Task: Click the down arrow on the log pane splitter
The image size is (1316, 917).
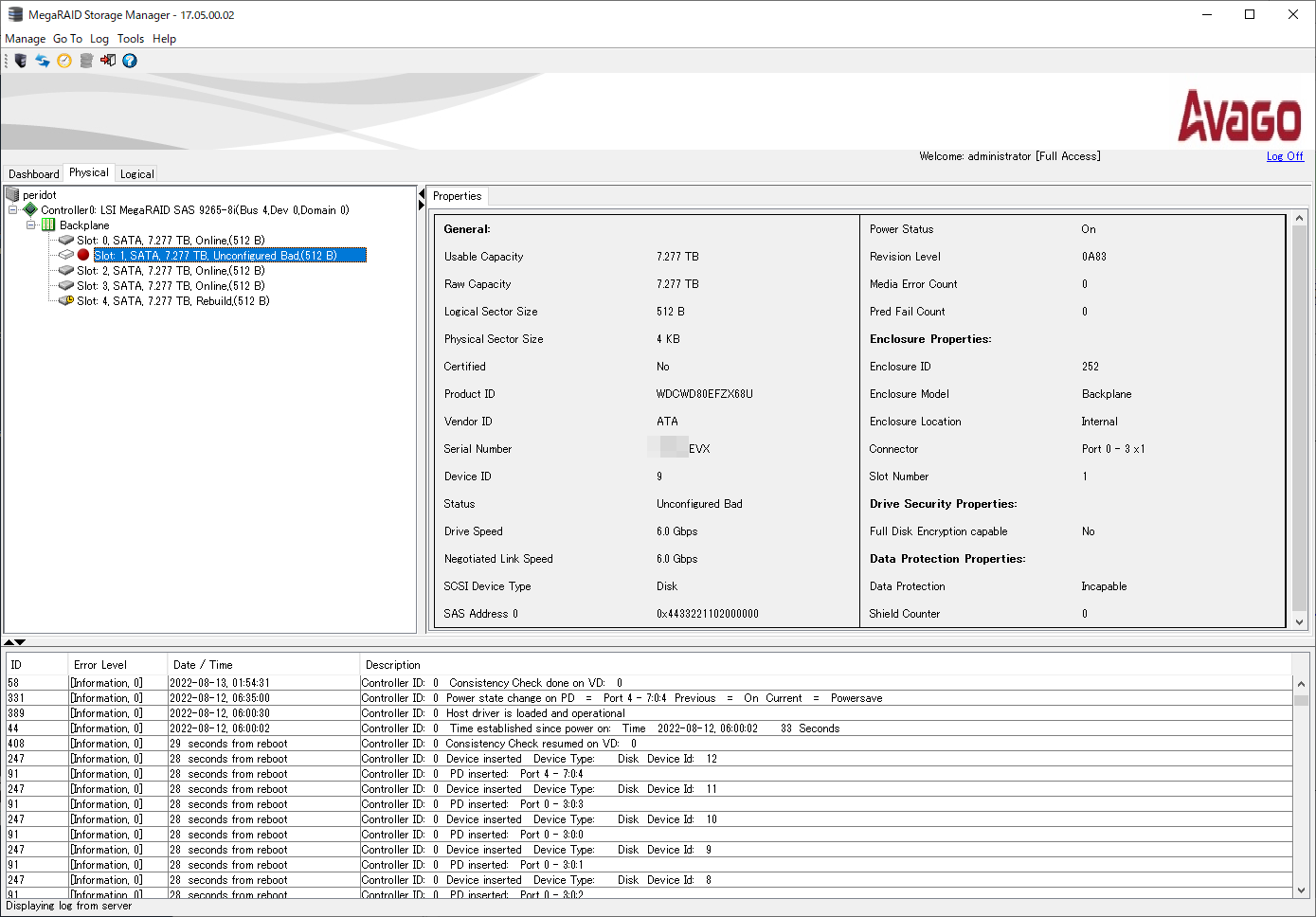Action: [21, 642]
